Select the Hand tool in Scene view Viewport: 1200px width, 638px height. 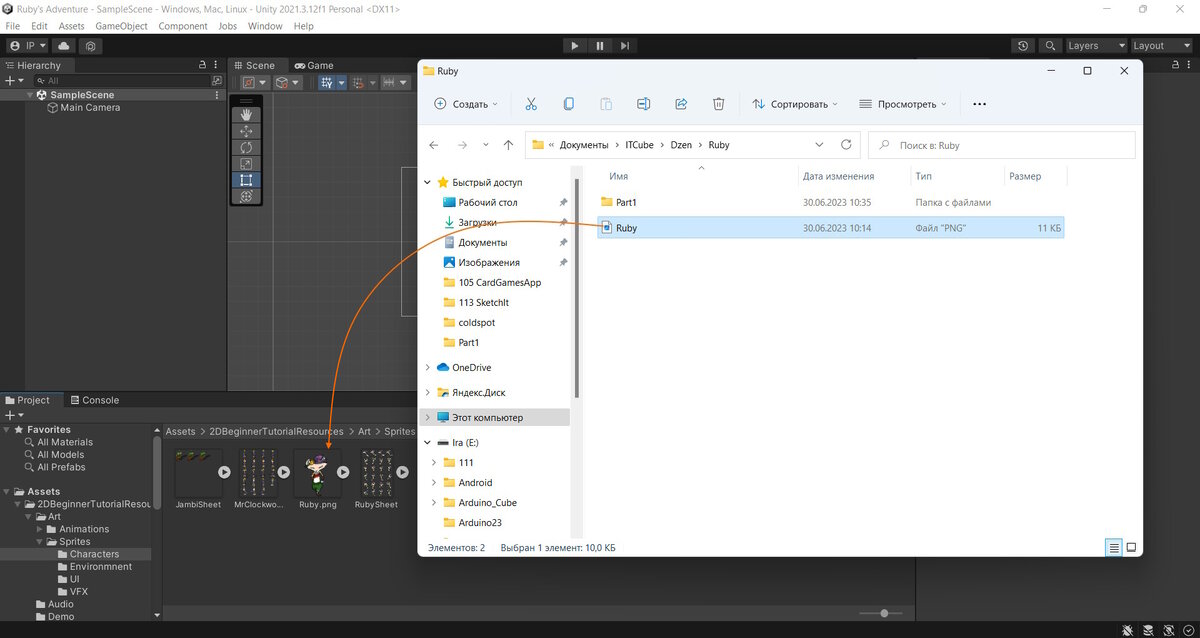coord(246,115)
